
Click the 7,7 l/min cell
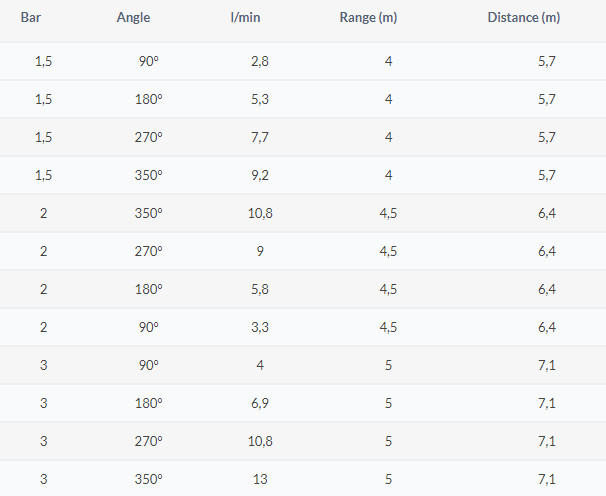(x=260, y=137)
